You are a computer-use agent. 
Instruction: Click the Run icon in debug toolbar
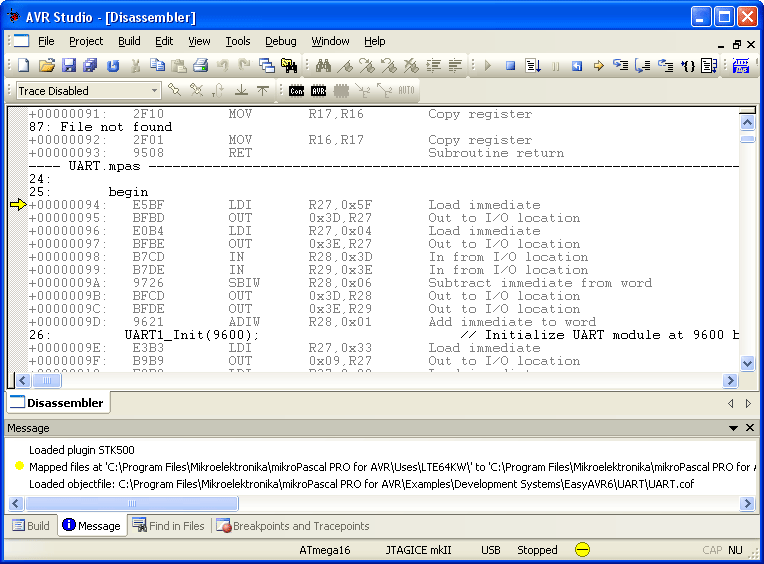pos(488,65)
